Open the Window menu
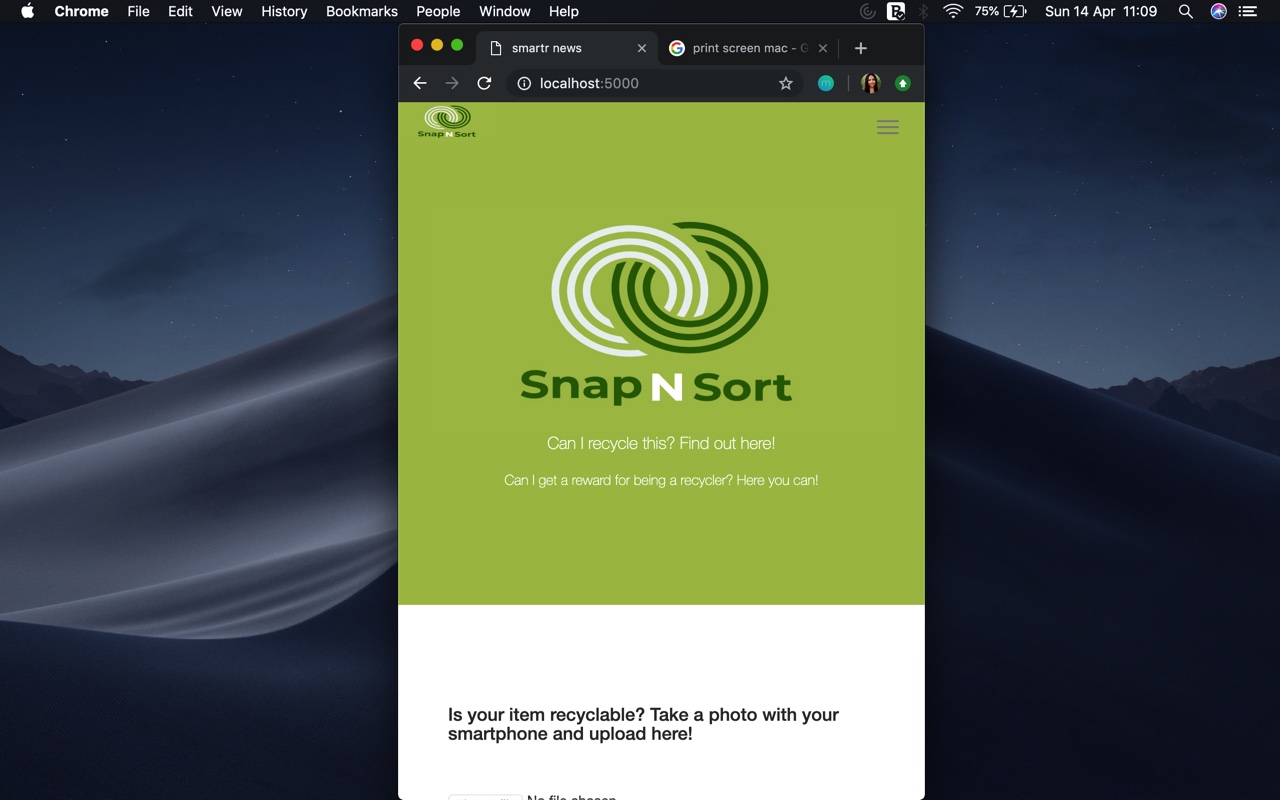Image resolution: width=1280 pixels, height=800 pixels. 505,11
